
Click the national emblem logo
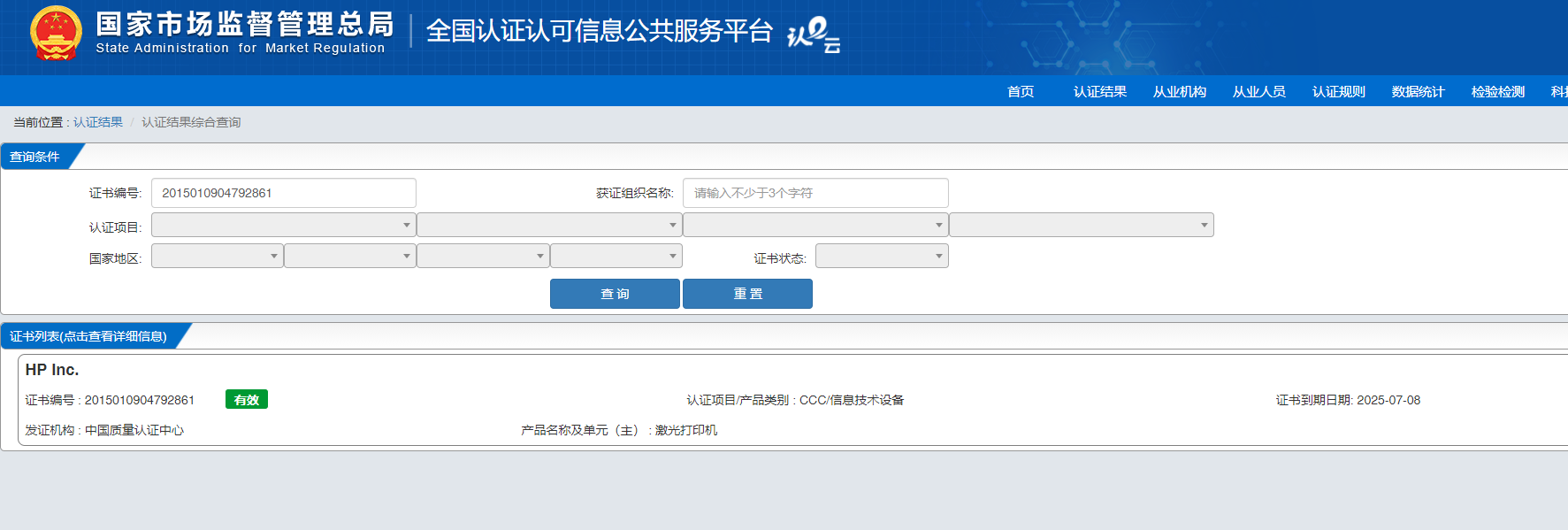(56, 33)
